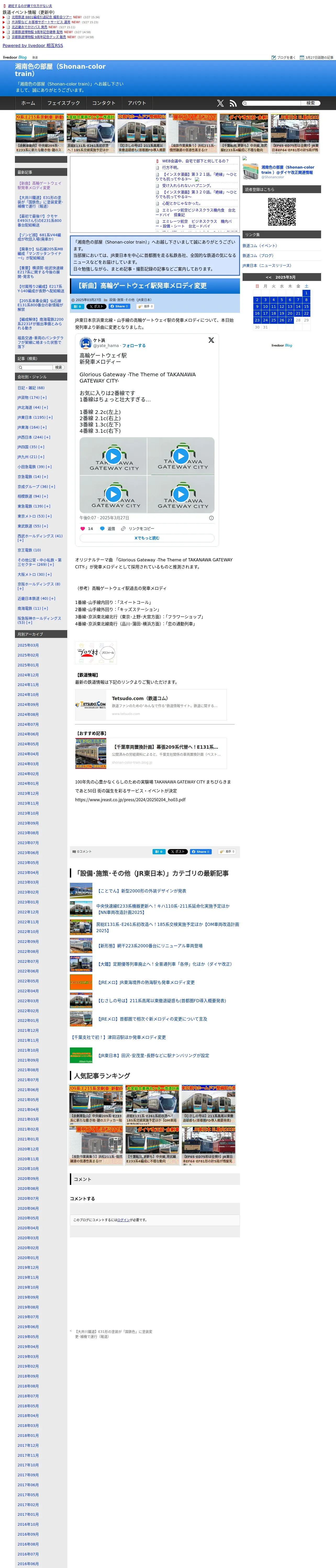Click 'Xでもっと読む' in the embedded tweet
The height and width of the screenshot is (1568, 336).
(147, 538)
